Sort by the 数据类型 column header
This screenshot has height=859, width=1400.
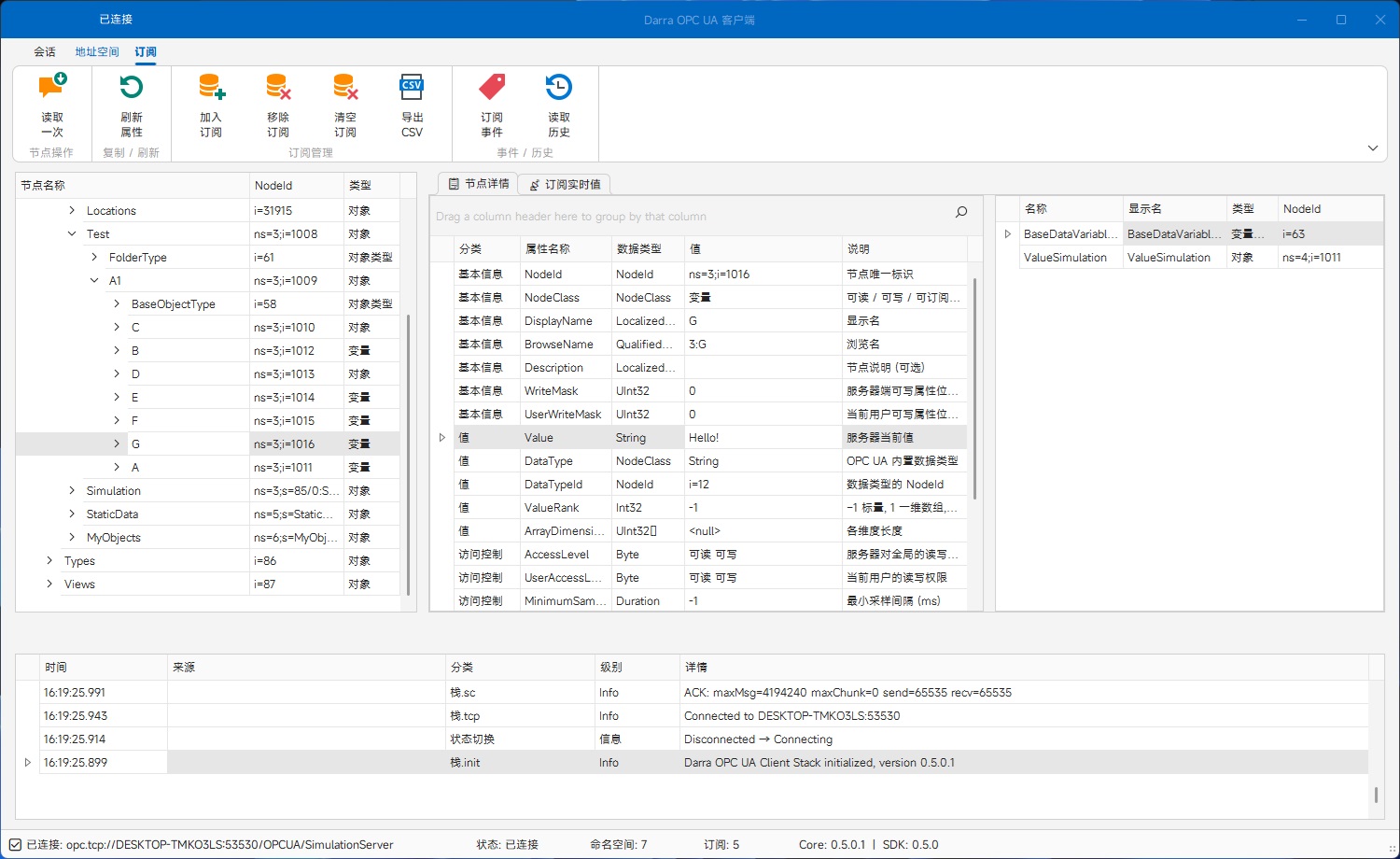(648, 249)
